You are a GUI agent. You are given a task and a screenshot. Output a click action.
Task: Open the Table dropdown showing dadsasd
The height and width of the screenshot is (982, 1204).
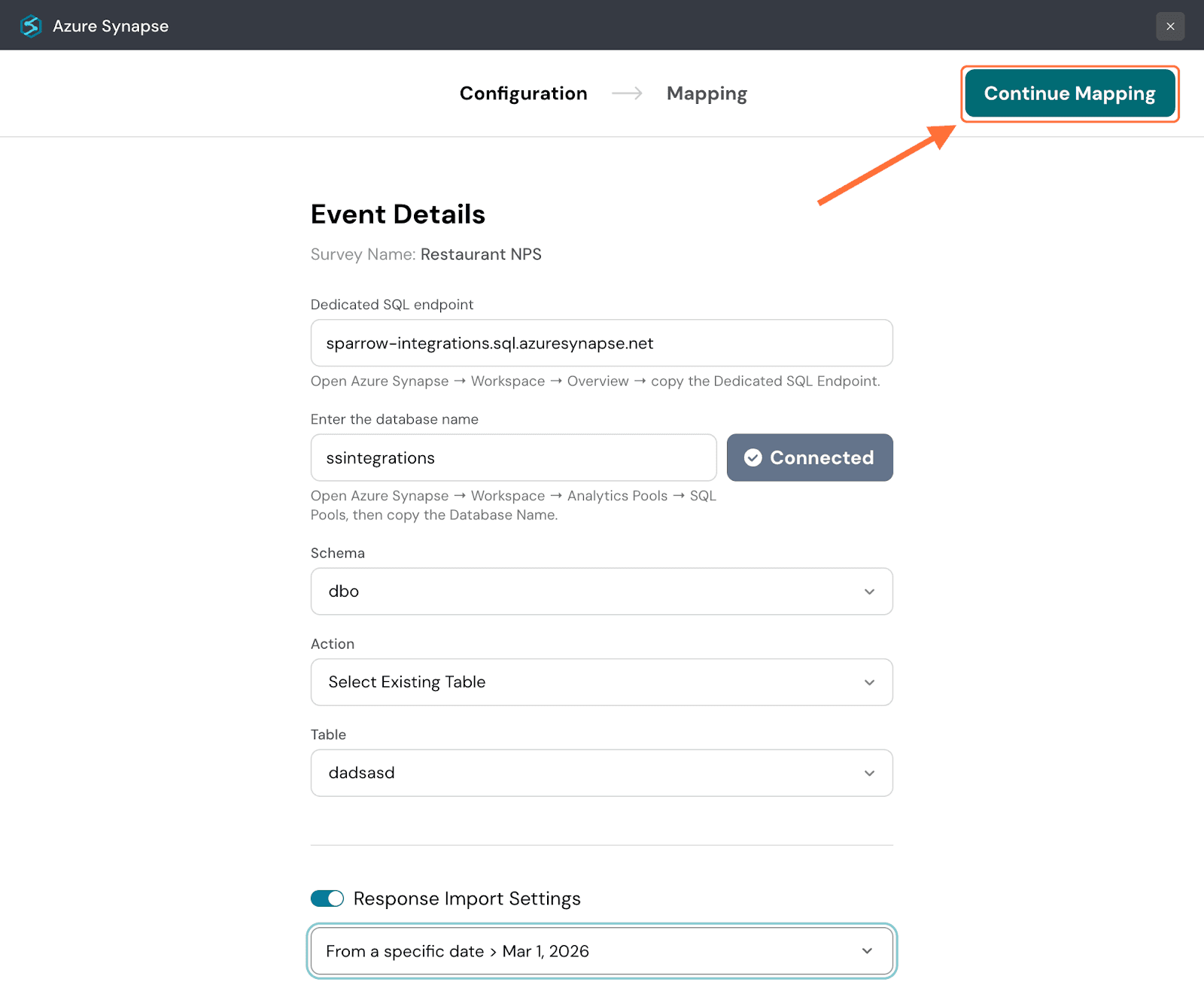(x=587, y=773)
